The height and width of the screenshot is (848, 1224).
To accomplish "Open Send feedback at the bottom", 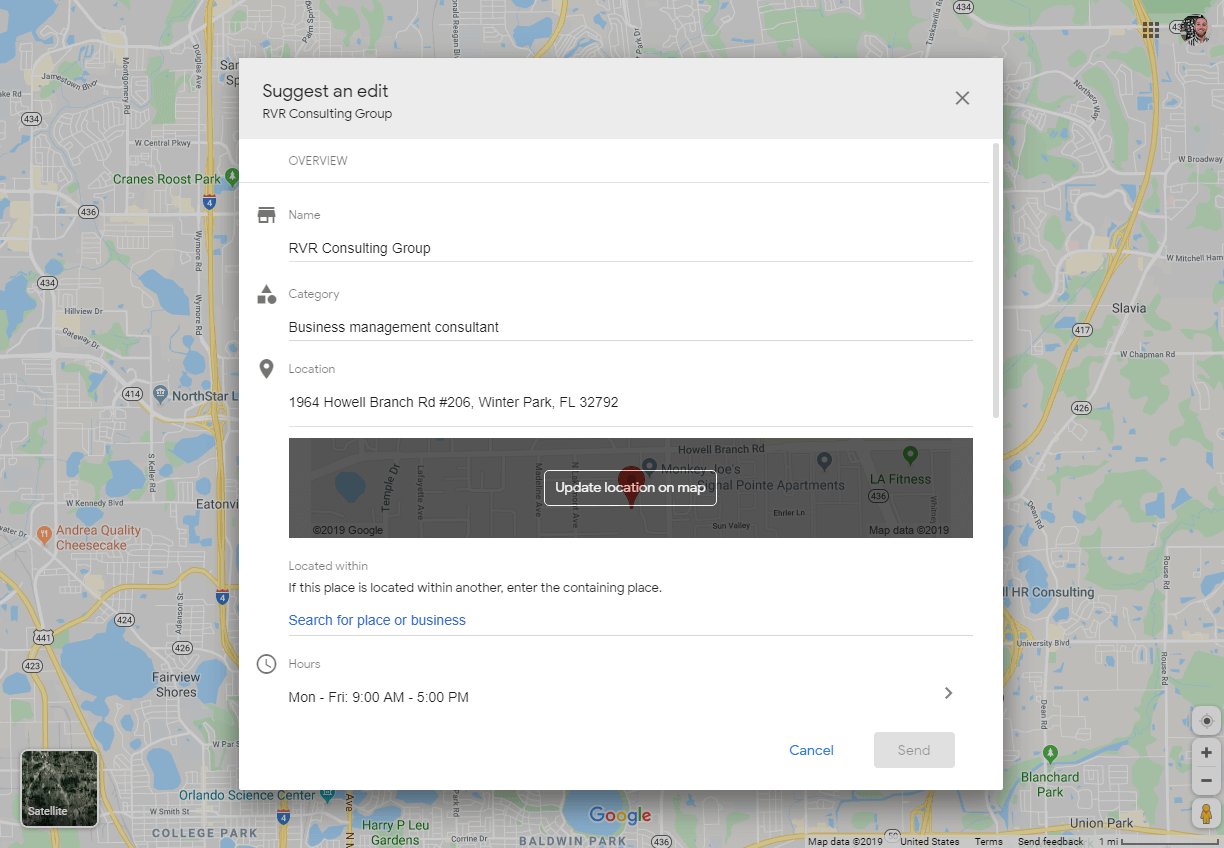I will pyautogui.click(x=1049, y=841).
